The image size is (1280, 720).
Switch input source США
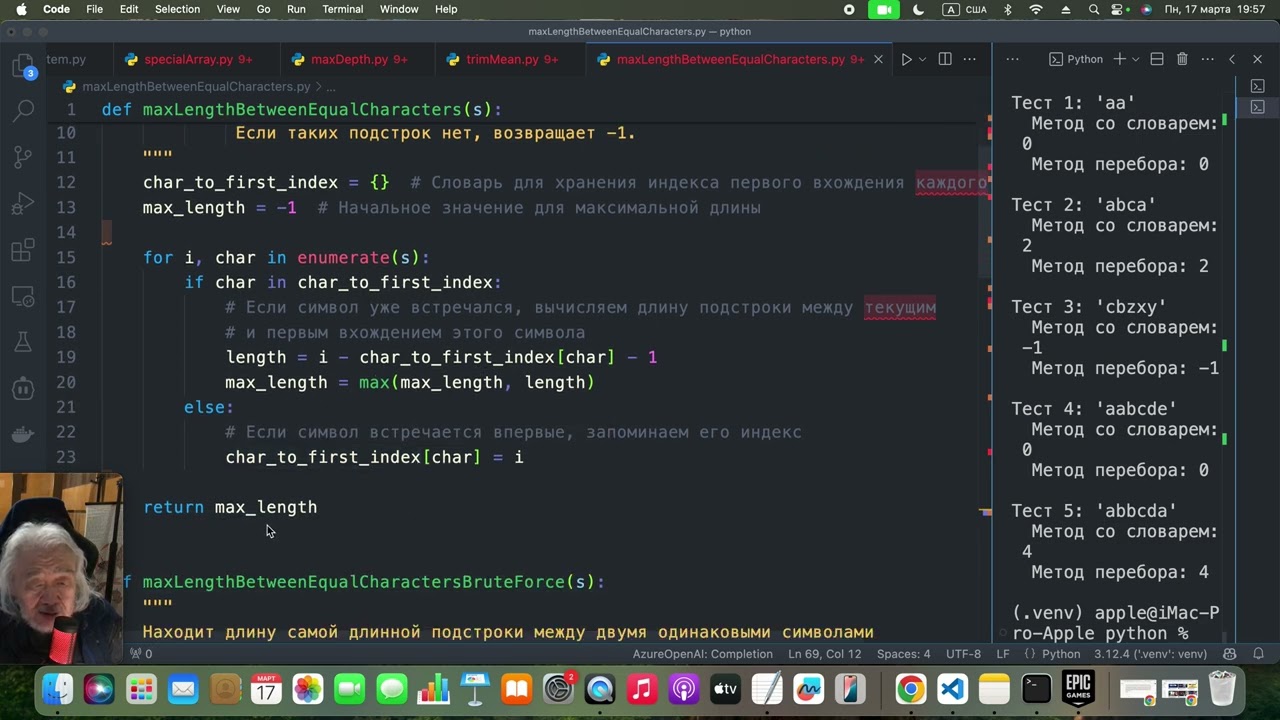(x=965, y=9)
